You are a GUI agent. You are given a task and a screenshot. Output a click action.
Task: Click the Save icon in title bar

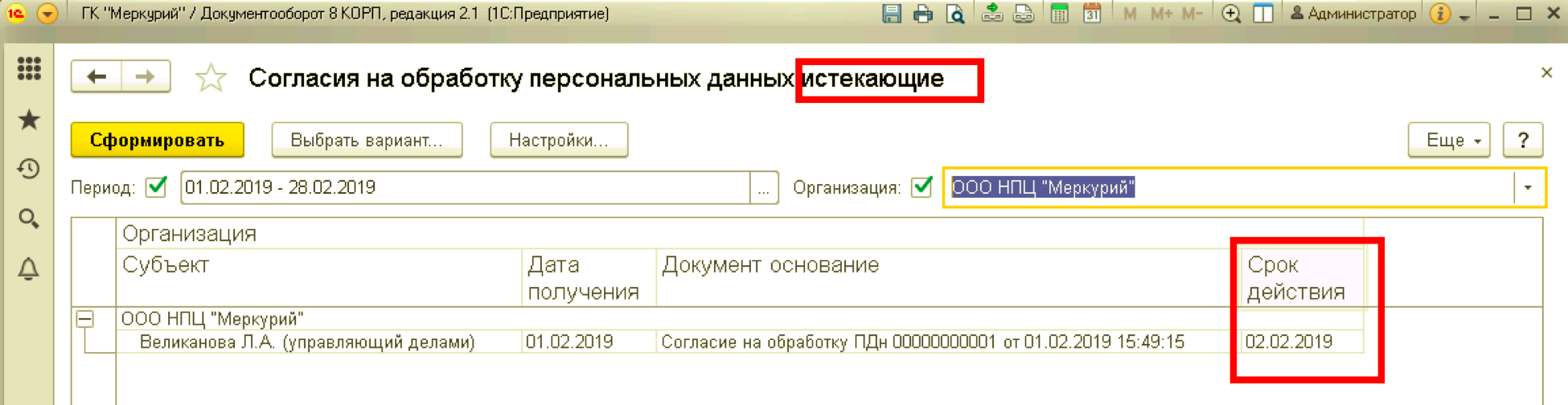point(891,14)
